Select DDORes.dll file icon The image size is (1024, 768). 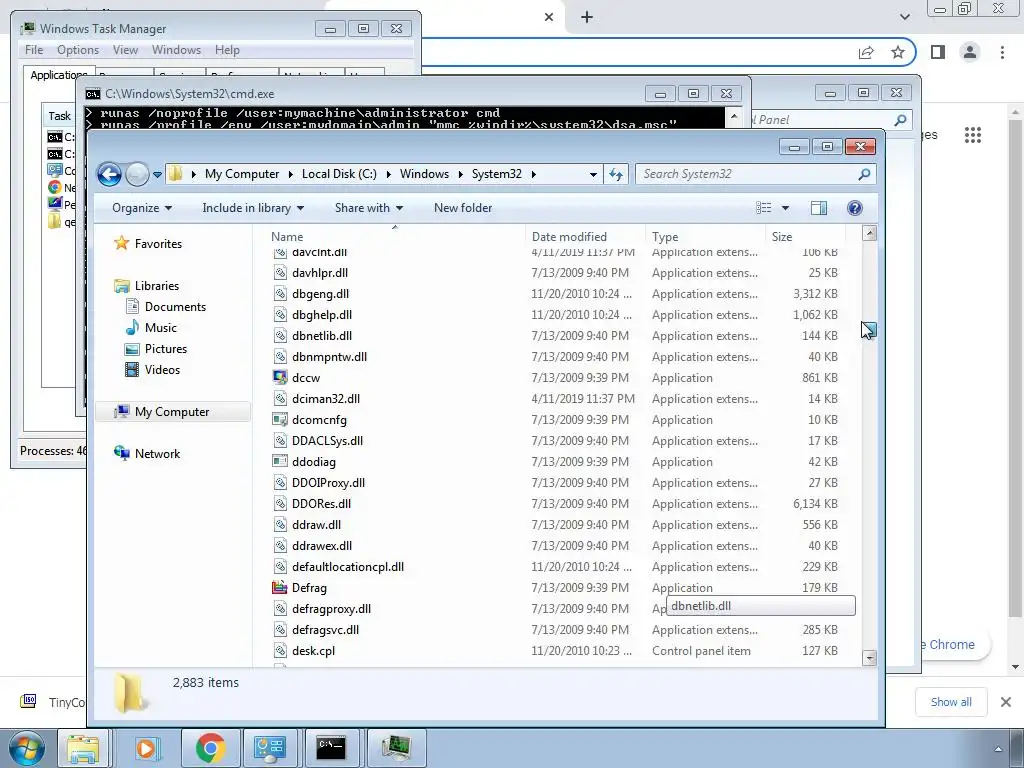[x=280, y=504]
